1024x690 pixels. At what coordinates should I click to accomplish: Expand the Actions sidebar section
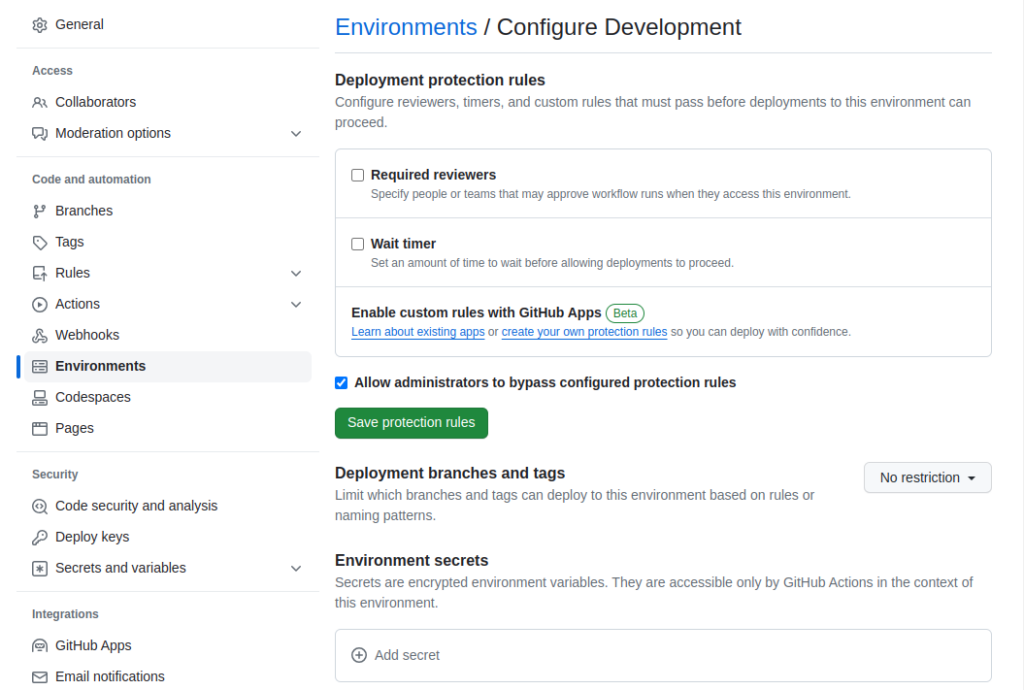pos(296,303)
